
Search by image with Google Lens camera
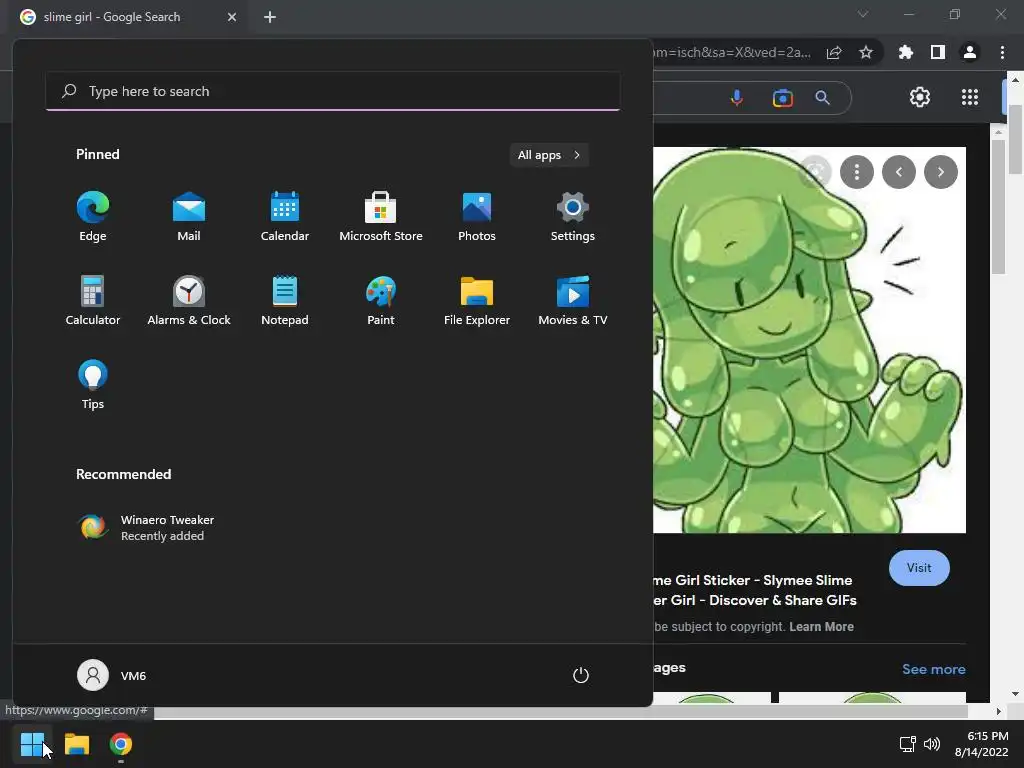coord(782,98)
